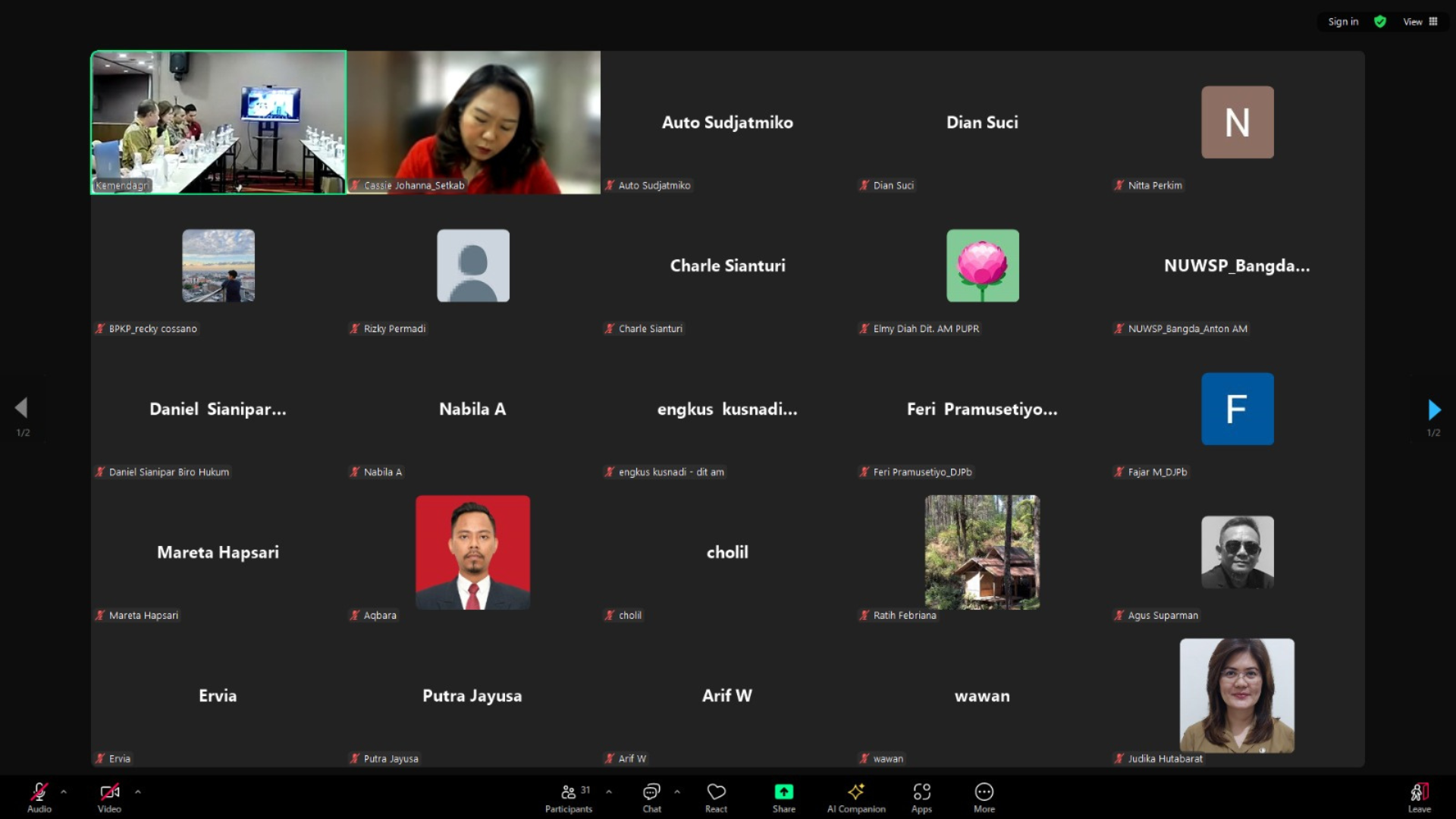Viewport: 1456px width, 819px height.
Task: Click the Arif W participant tile
Action: tap(727, 695)
